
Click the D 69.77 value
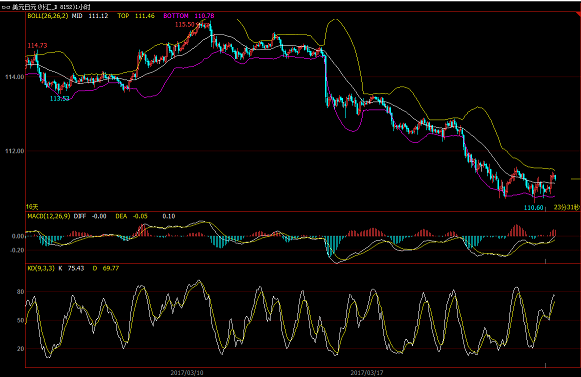[106, 268]
